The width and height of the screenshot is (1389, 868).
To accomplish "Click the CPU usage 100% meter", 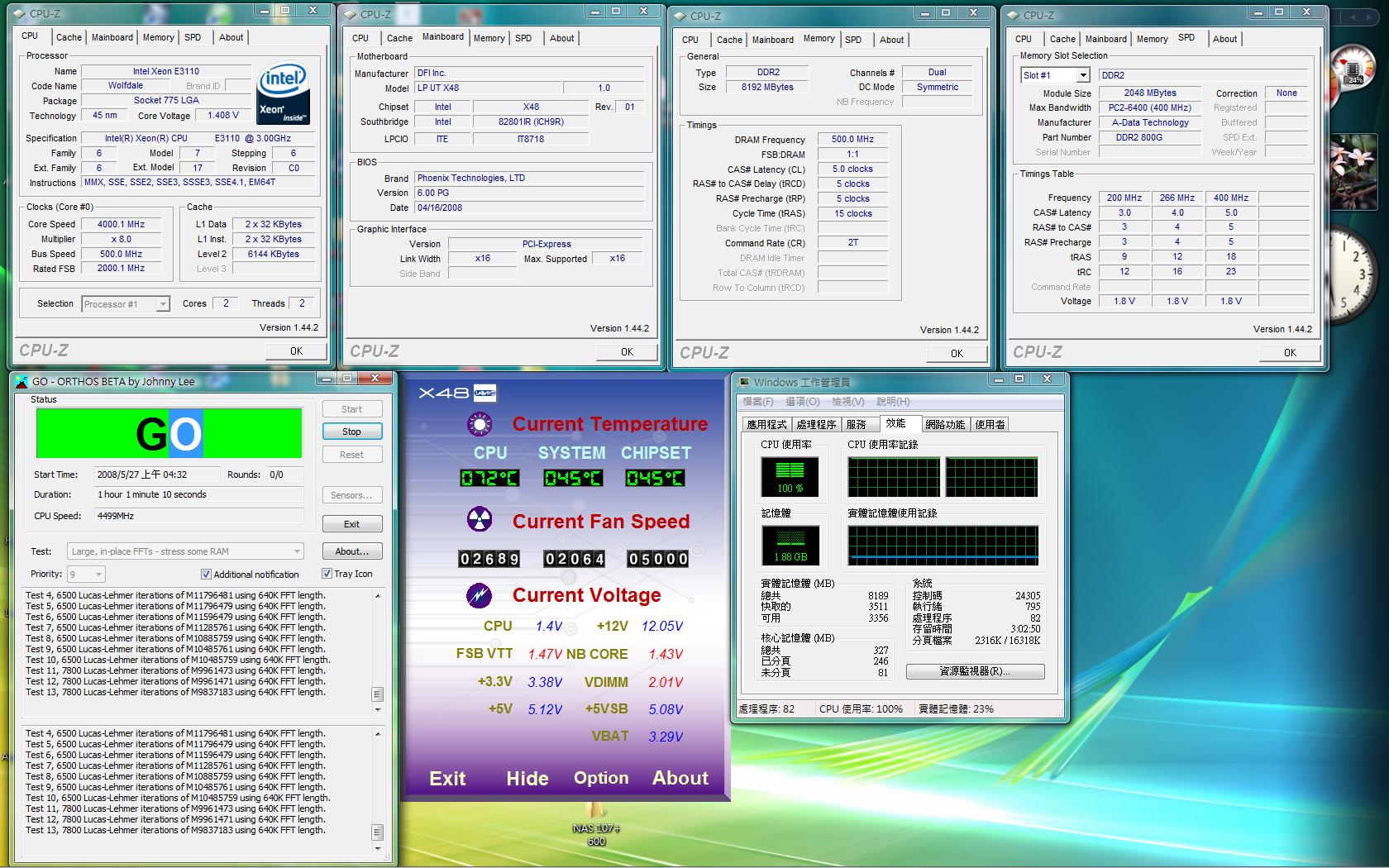I will coord(790,477).
